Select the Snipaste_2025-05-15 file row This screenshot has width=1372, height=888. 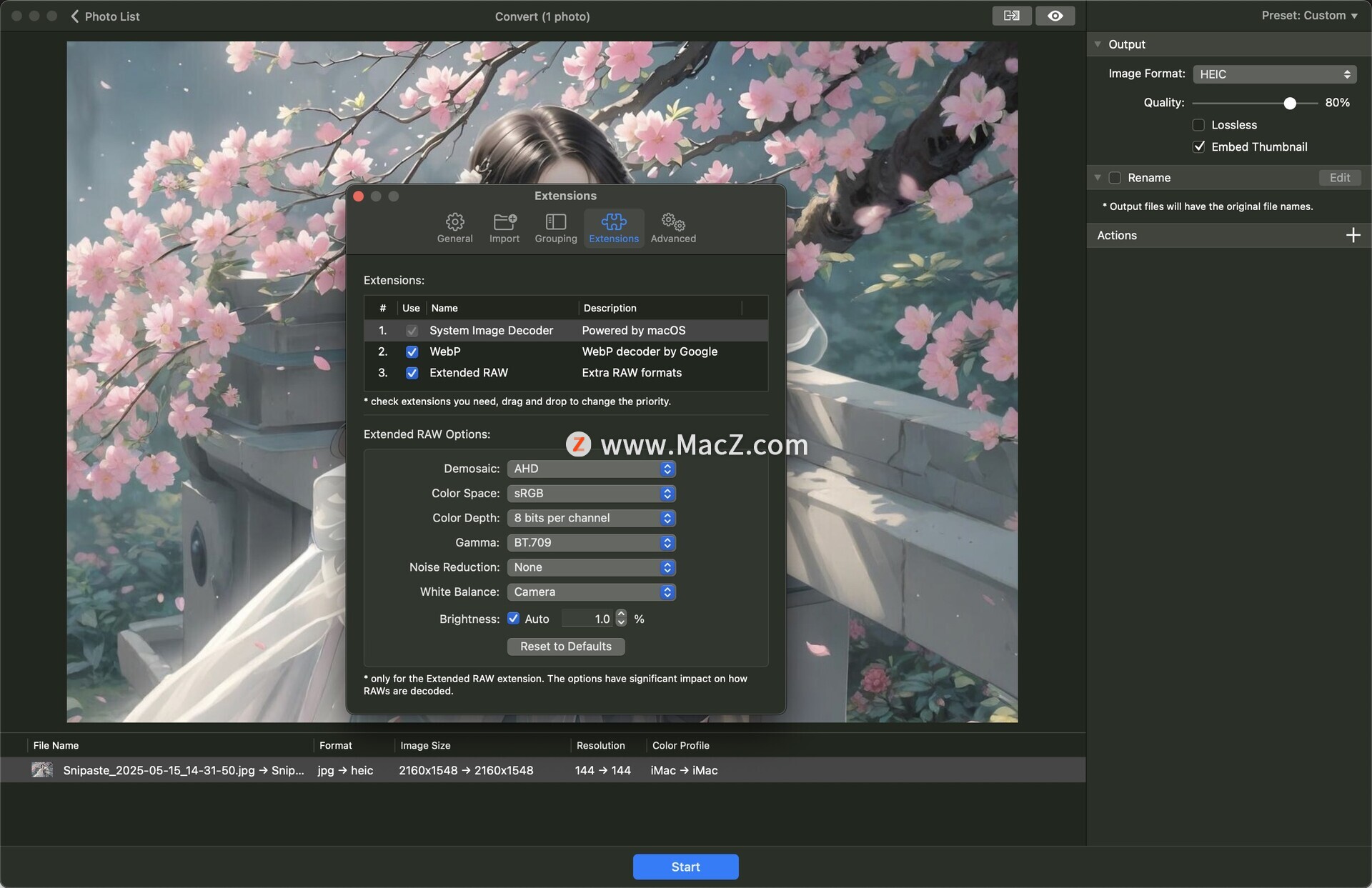[x=543, y=771]
